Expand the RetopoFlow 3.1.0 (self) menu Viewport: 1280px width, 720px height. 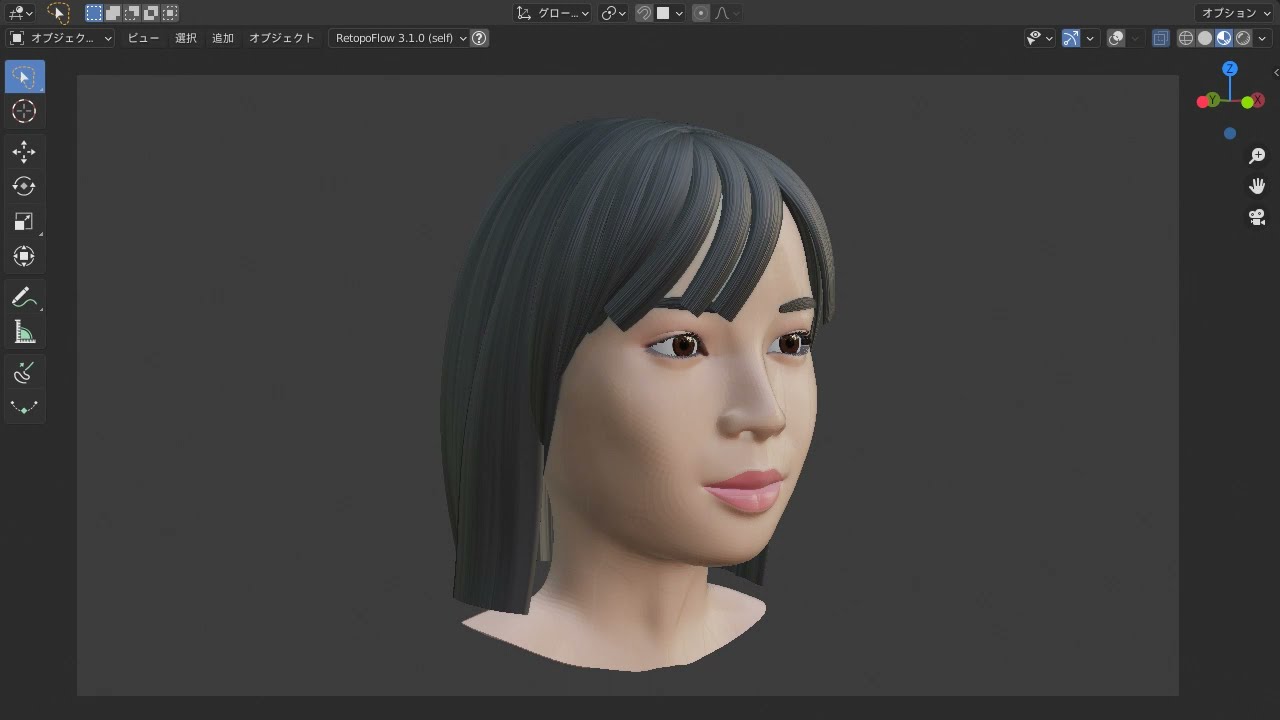400,38
